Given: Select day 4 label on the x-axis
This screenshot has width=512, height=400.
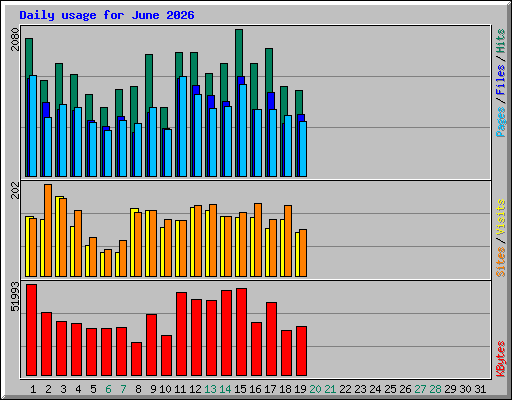Looking at the screenshot, I should [78, 389].
